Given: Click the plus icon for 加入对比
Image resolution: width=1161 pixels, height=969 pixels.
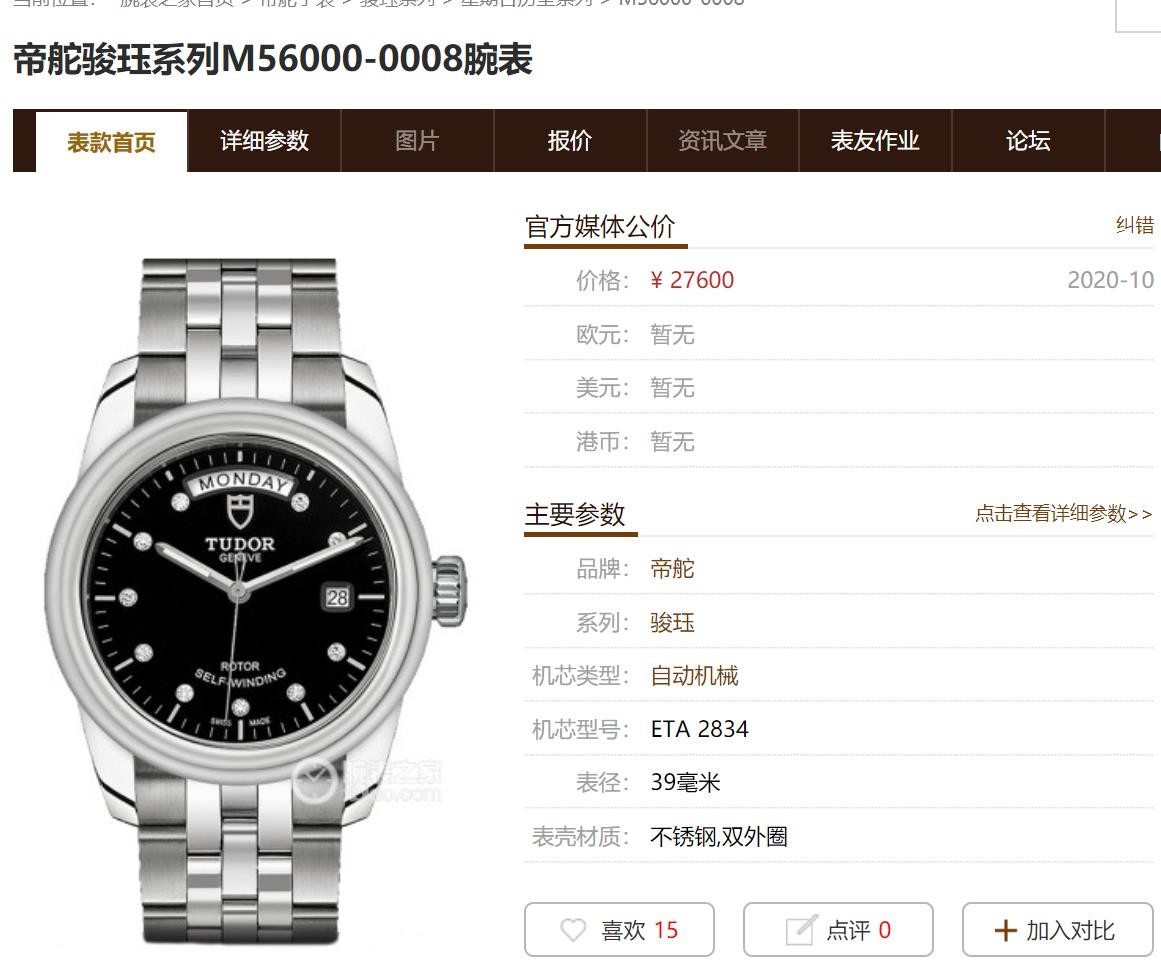Looking at the screenshot, I should tap(1006, 931).
